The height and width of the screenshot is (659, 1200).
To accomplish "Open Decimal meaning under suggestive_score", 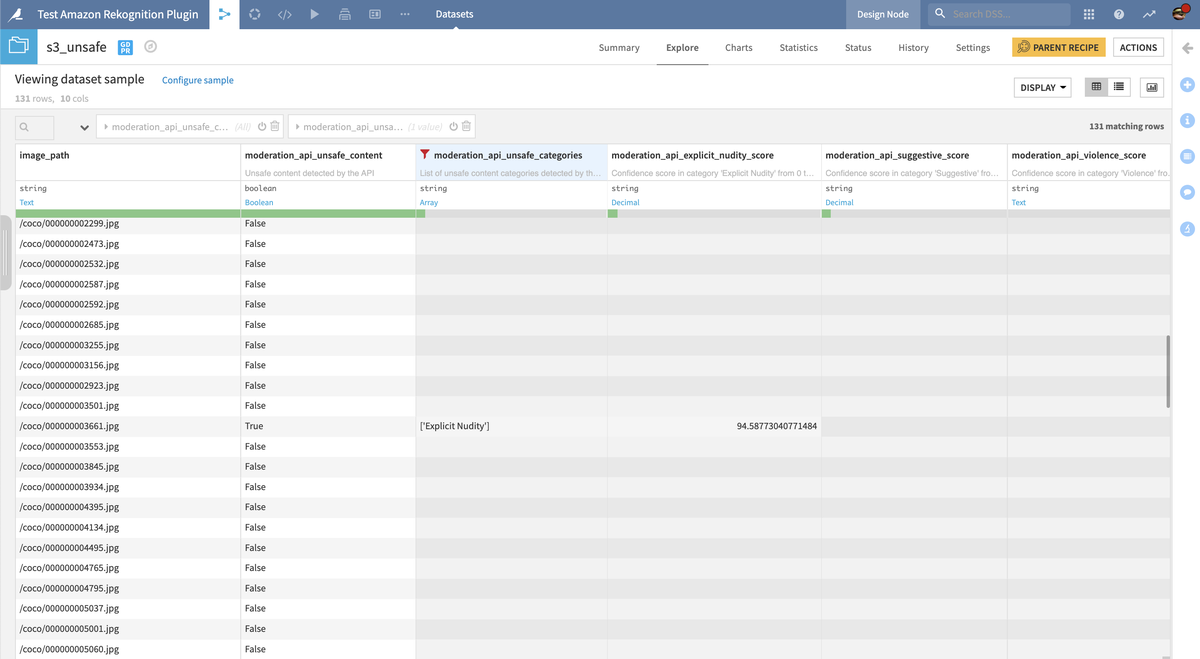I will point(839,202).
